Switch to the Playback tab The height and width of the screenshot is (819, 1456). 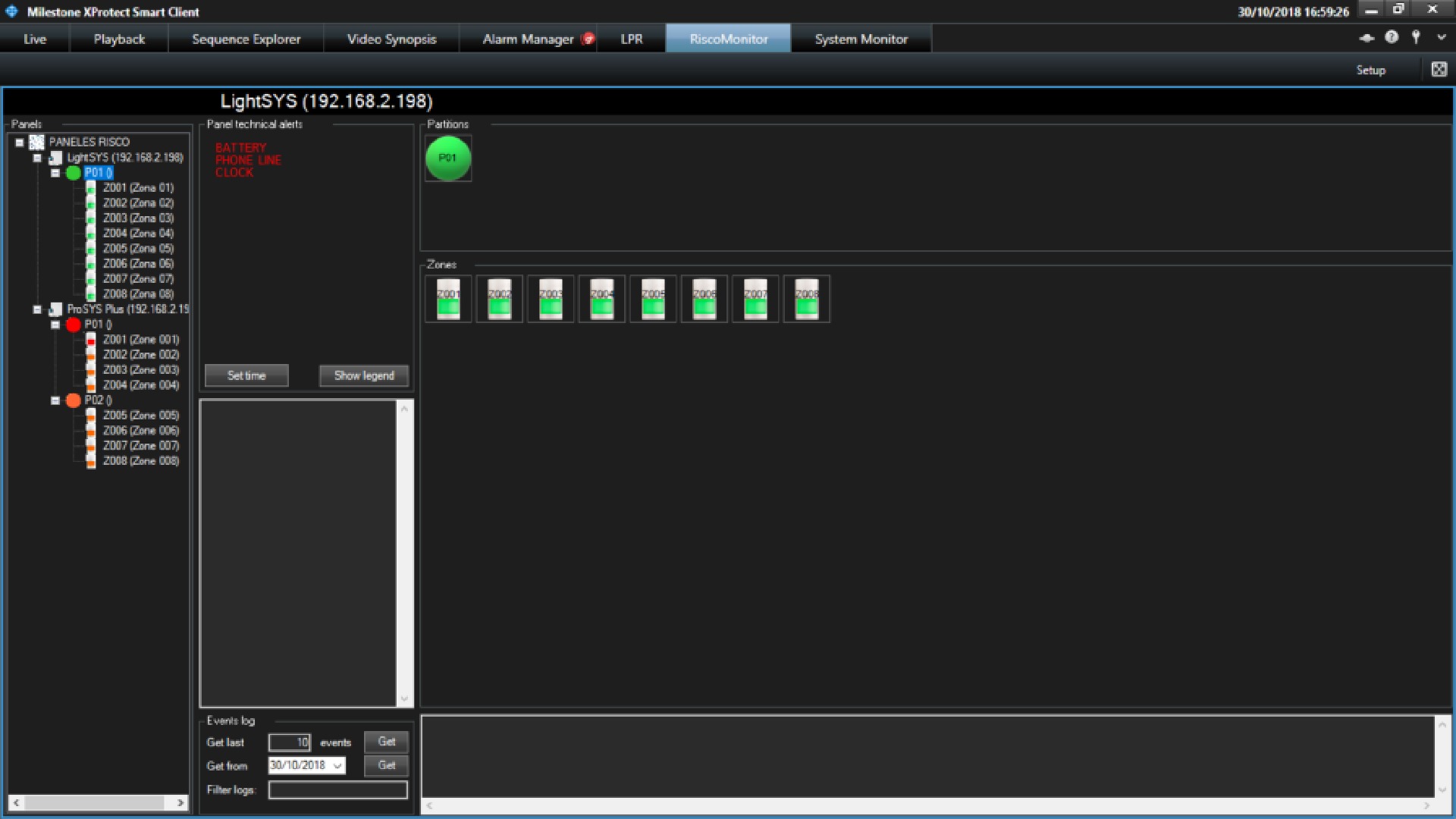tap(119, 39)
